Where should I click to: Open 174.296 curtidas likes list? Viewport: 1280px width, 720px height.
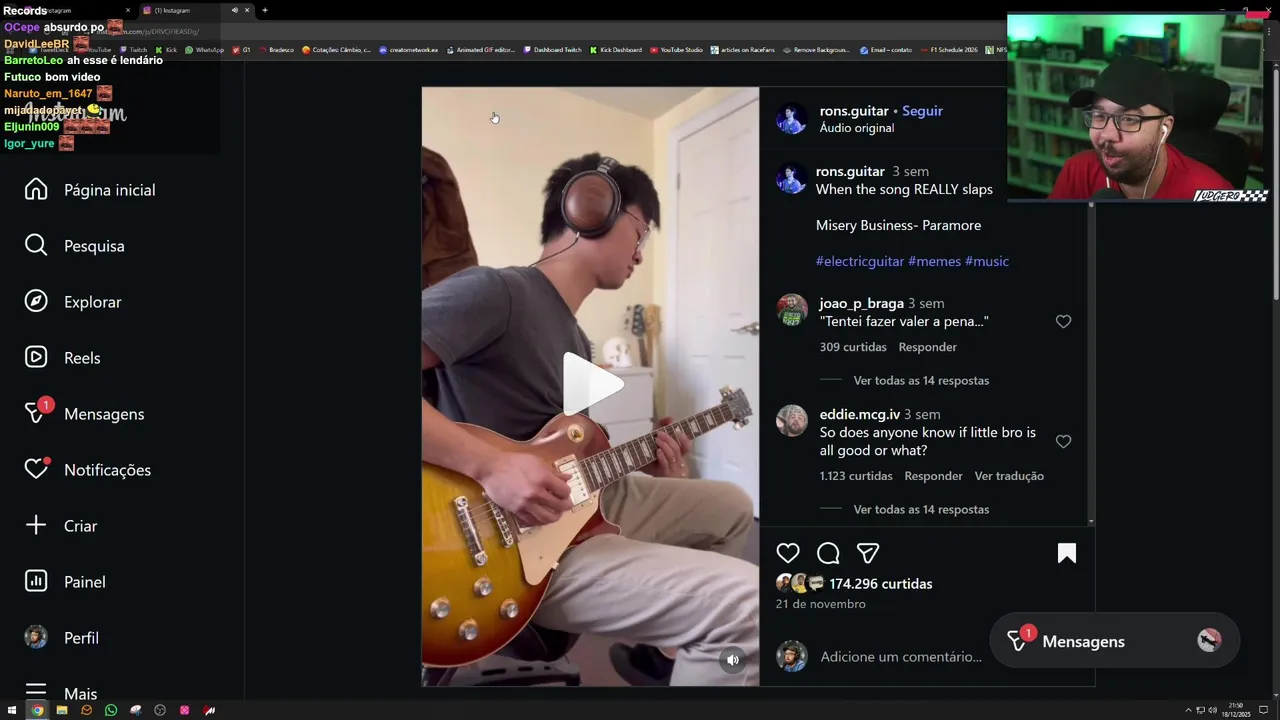pyautogui.click(x=880, y=584)
